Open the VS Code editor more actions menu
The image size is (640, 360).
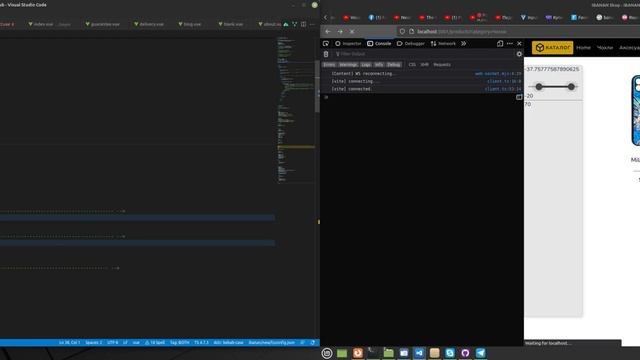pyautogui.click(x=312, y=24)
